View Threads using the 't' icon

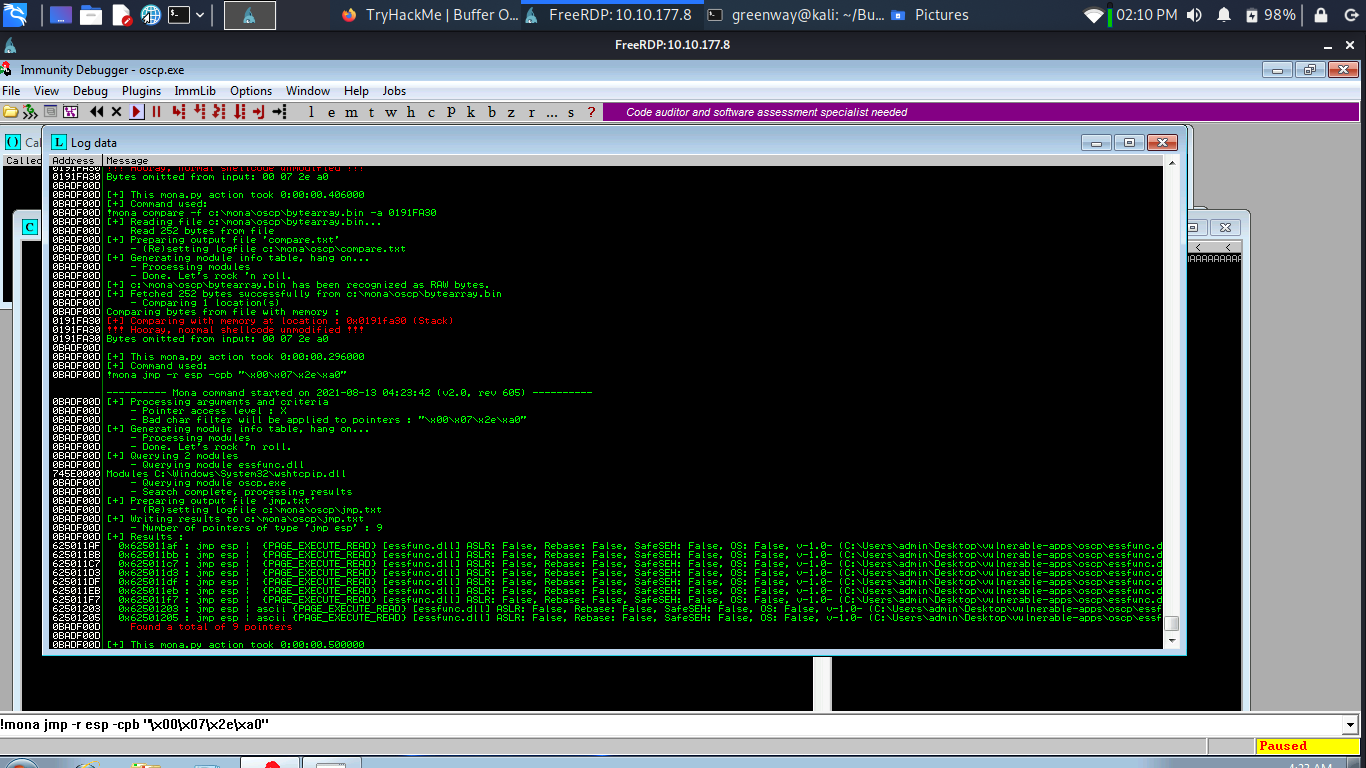coord(372,112)
